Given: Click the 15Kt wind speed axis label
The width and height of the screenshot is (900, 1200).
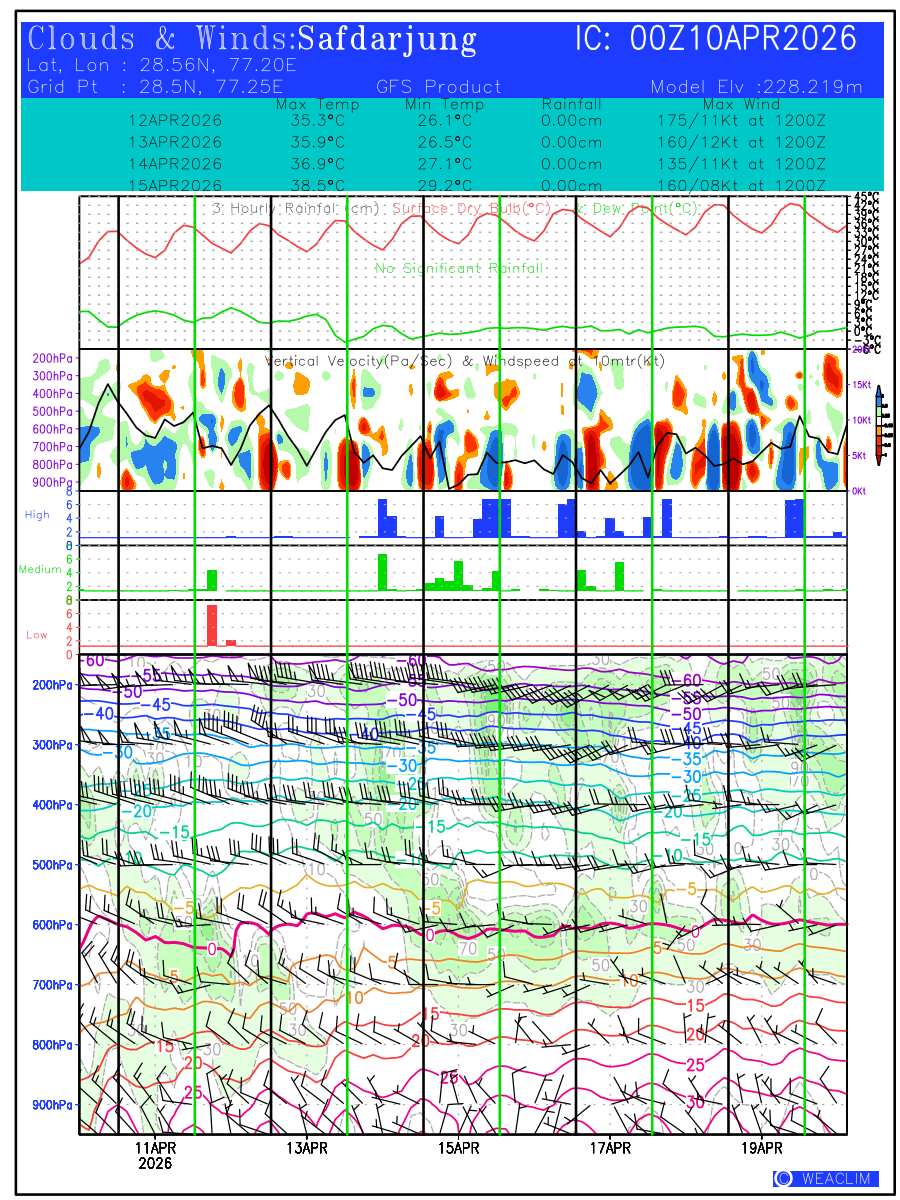Looking at the screenshot, I should (x=862, y=385).
